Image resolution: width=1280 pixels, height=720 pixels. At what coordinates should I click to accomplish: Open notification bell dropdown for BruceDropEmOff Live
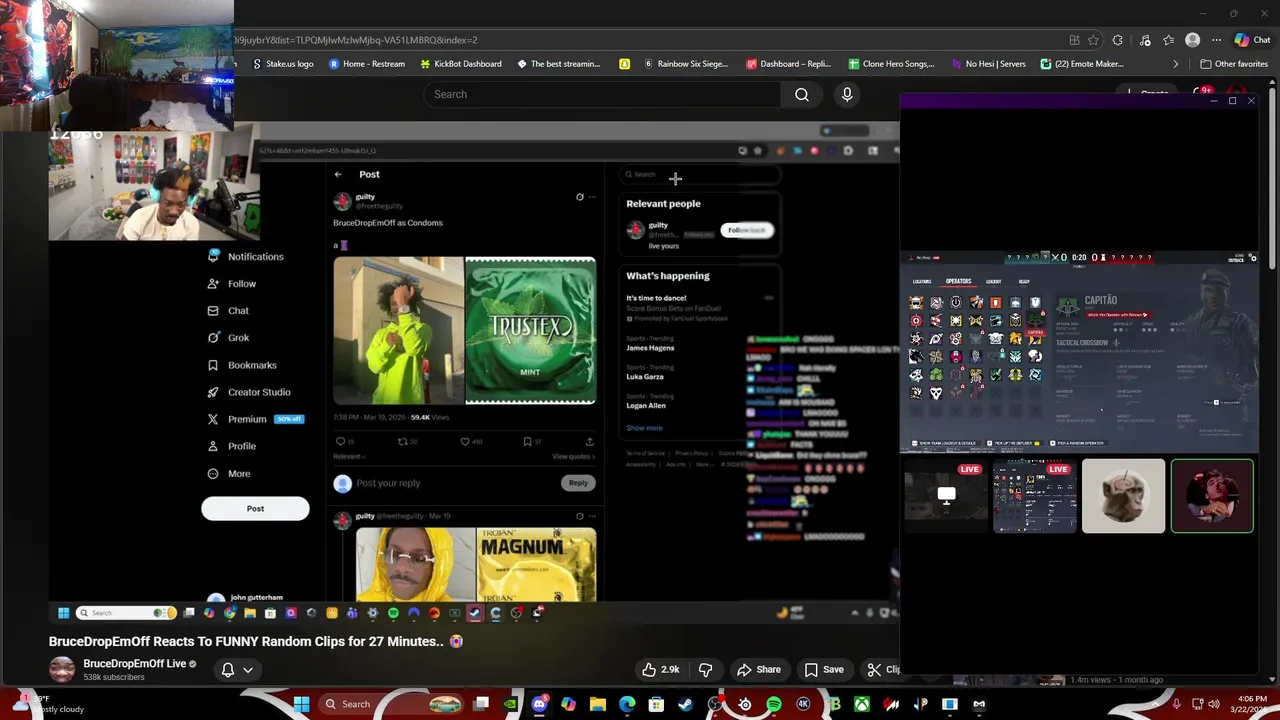click(x=237, y=670)
